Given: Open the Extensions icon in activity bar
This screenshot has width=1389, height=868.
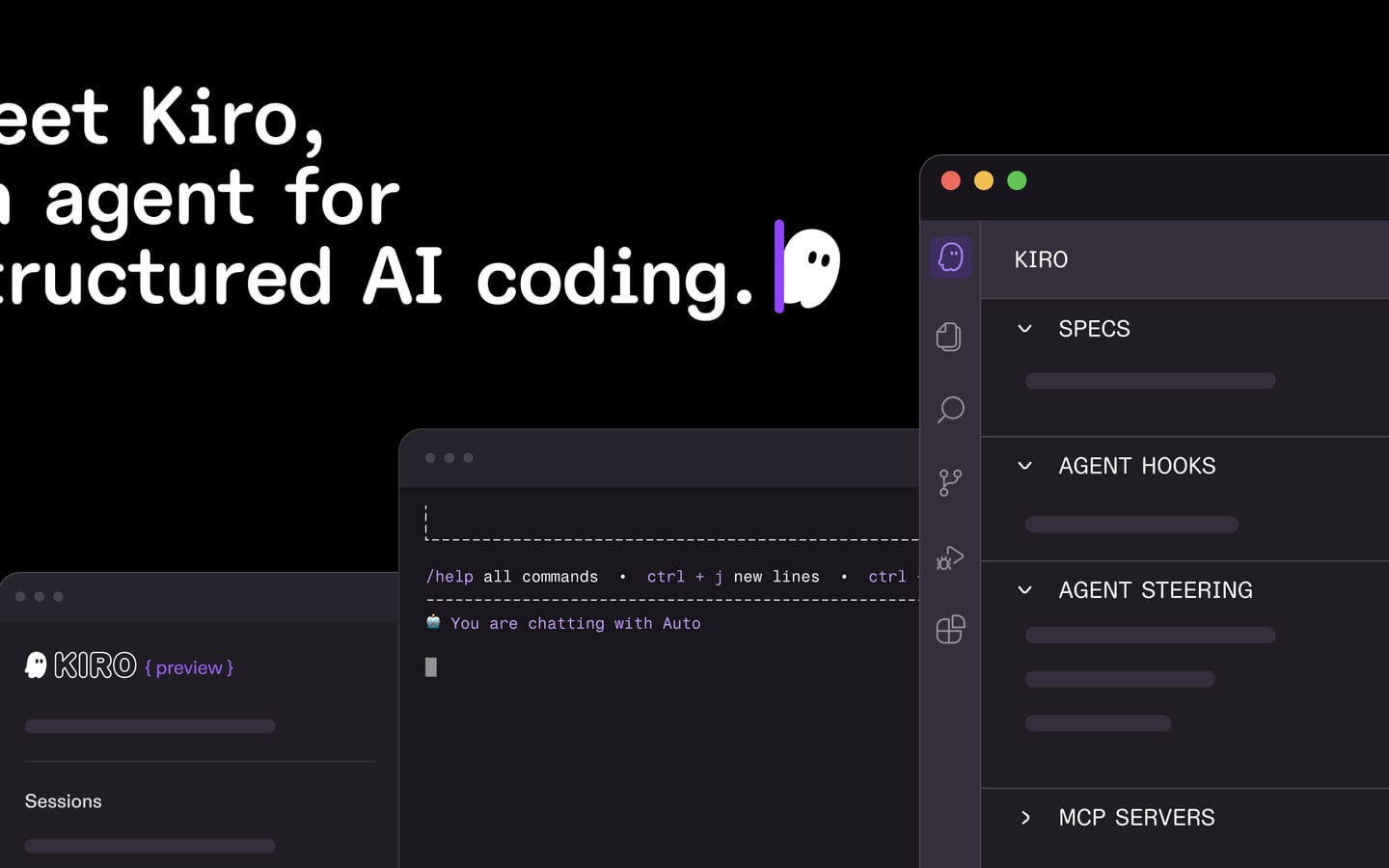Looking at the screenshot, I should pyautogui.click(x=950, y=630).
